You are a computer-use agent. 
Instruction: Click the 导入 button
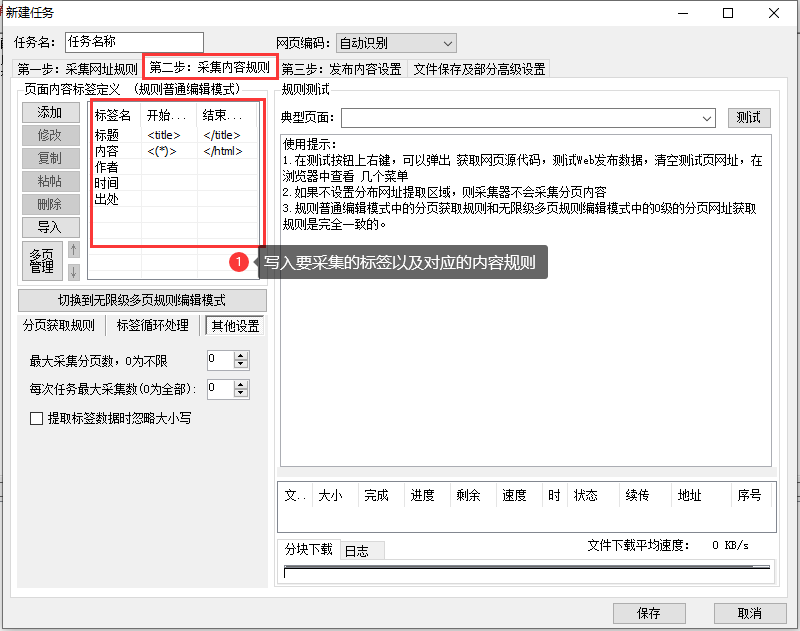coord(51,227)
